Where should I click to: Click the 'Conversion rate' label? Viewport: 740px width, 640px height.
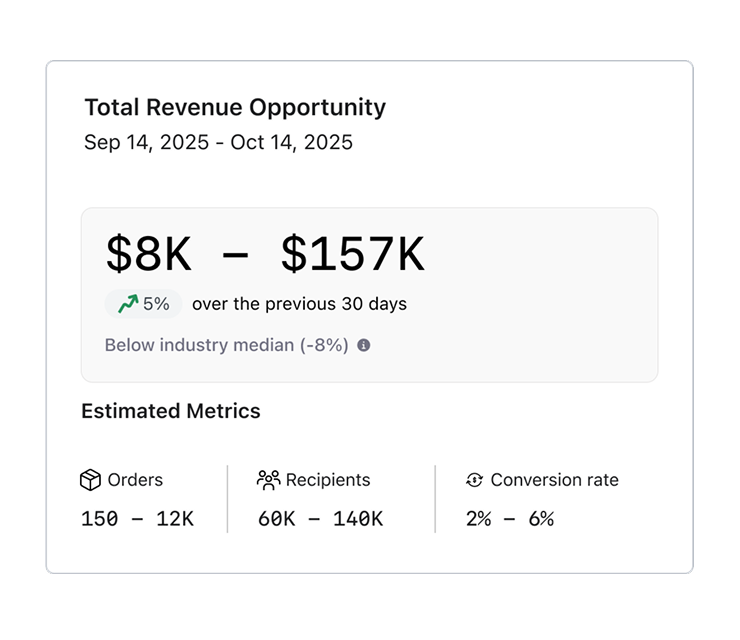(x=555, y=480)
